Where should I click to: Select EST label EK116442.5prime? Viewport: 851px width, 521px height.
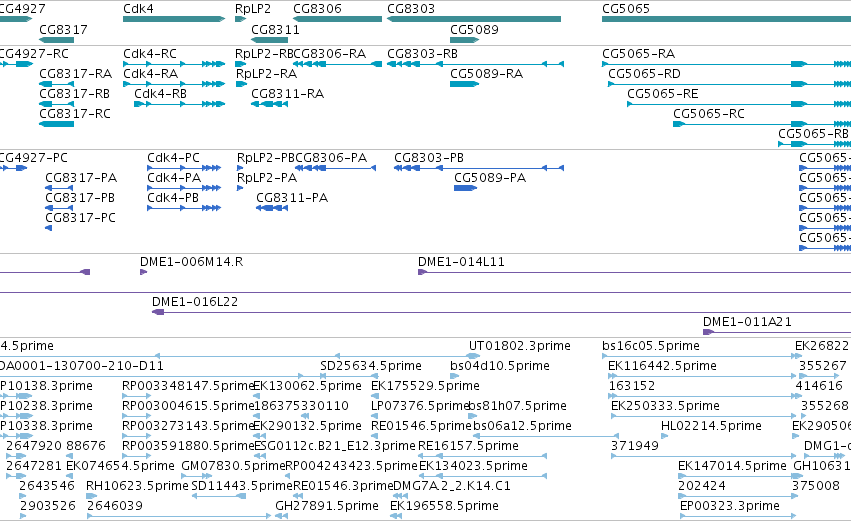(x=663, y=366)
